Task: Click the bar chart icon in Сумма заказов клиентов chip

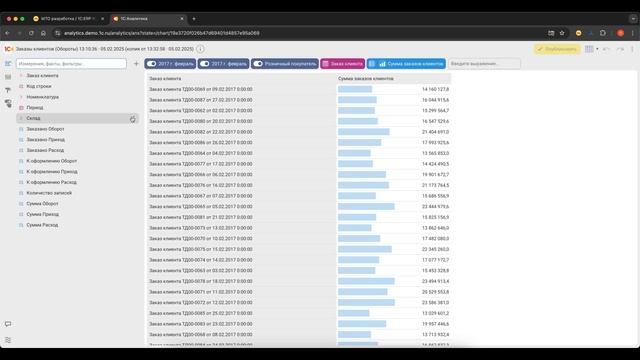Action: [x=382, y=64]
